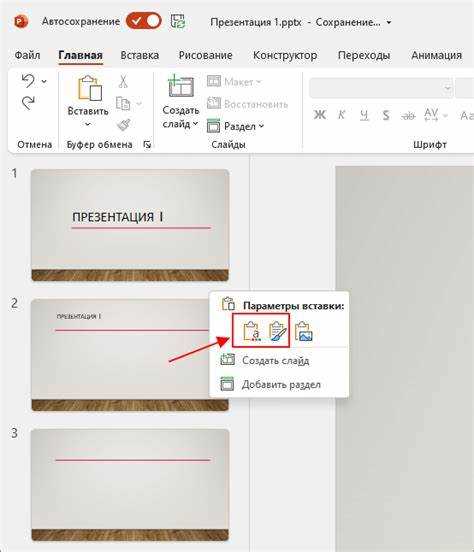The height and width of the screenshot is (552, 474).
Task: Expand the Undo history dropdown arrow
Action: (x=44, y=82)
